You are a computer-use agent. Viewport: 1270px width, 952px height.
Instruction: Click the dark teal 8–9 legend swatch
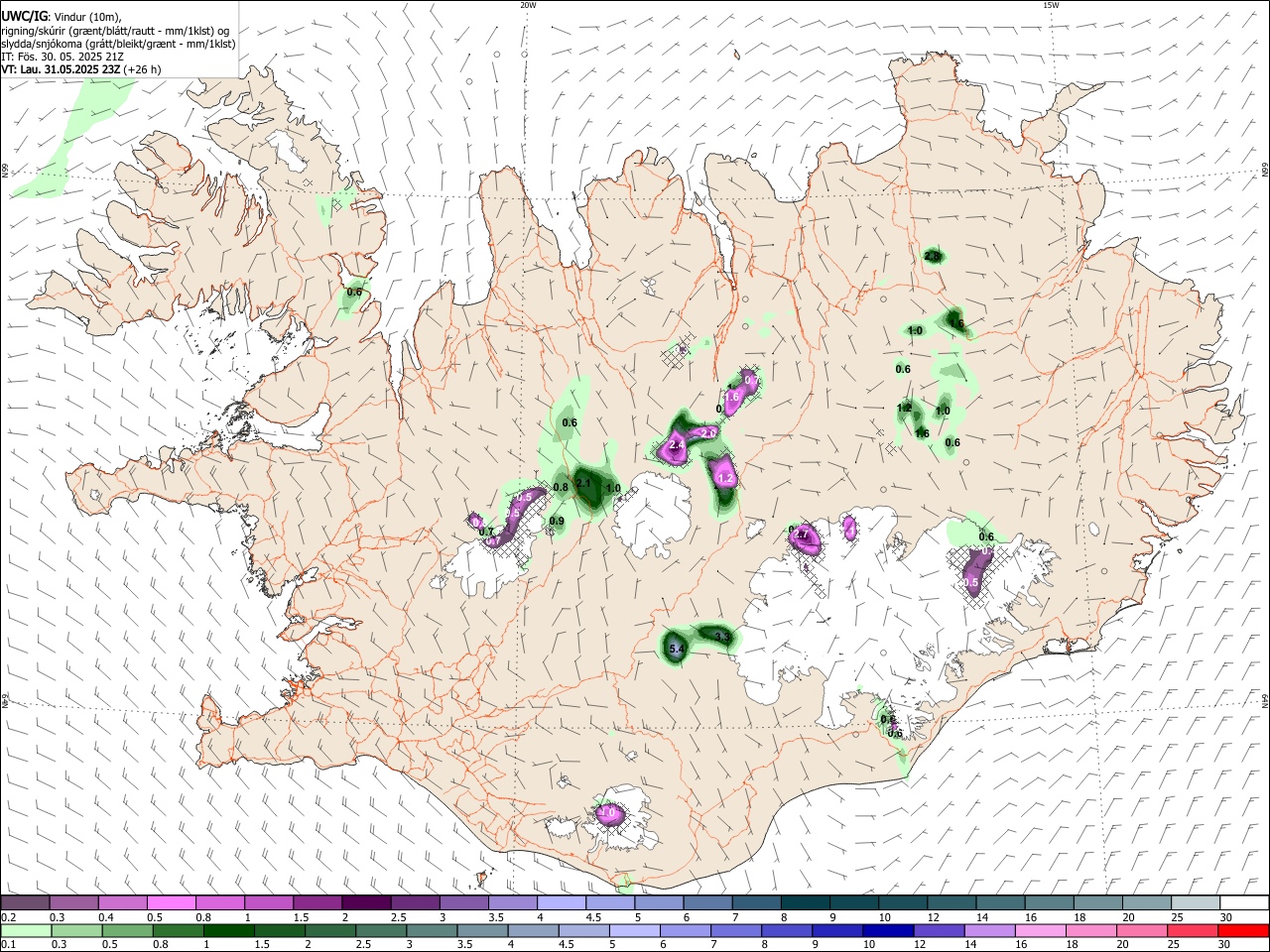(805, 902)
